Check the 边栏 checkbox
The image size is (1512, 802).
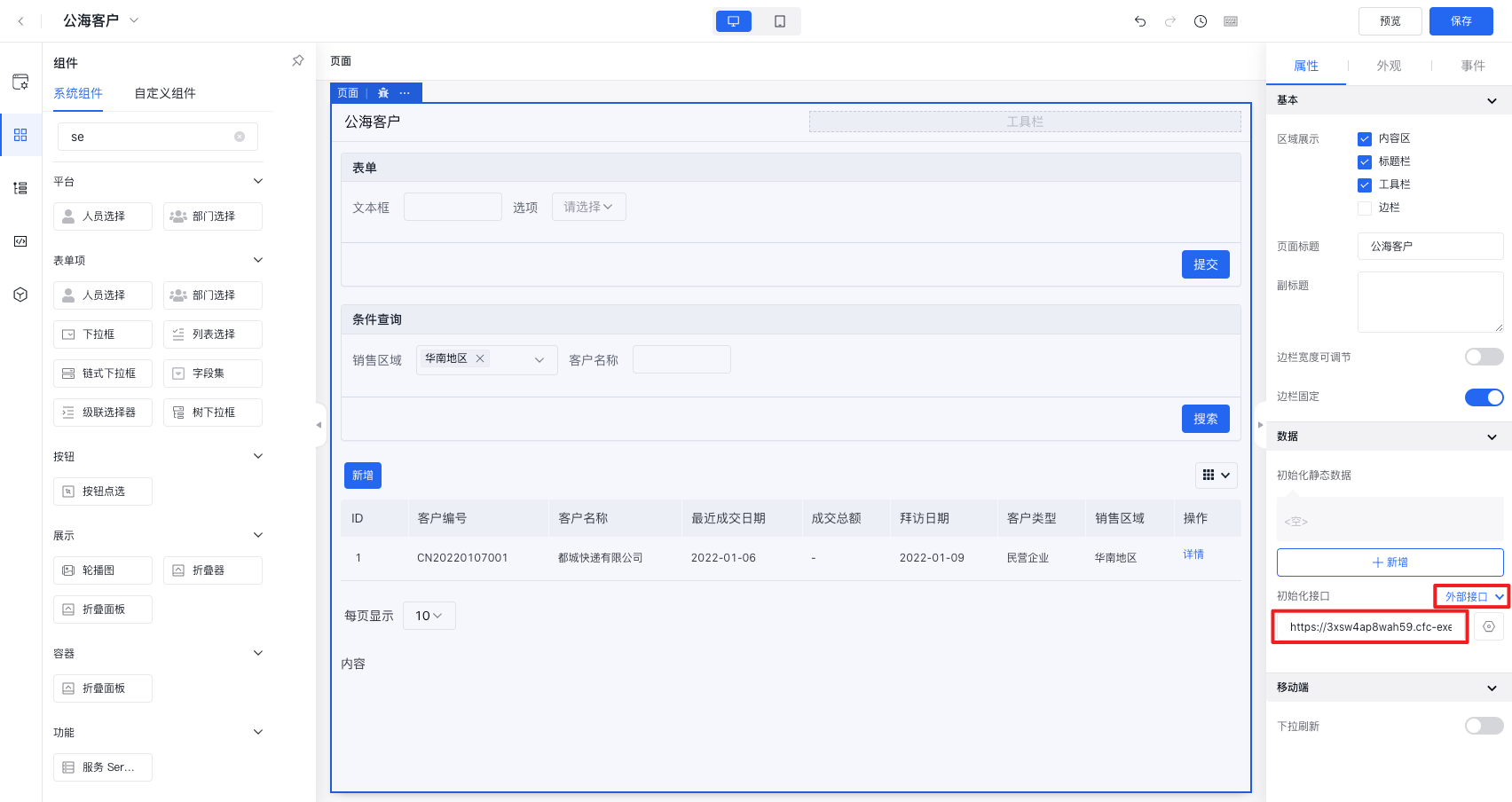coord(1365,208)
